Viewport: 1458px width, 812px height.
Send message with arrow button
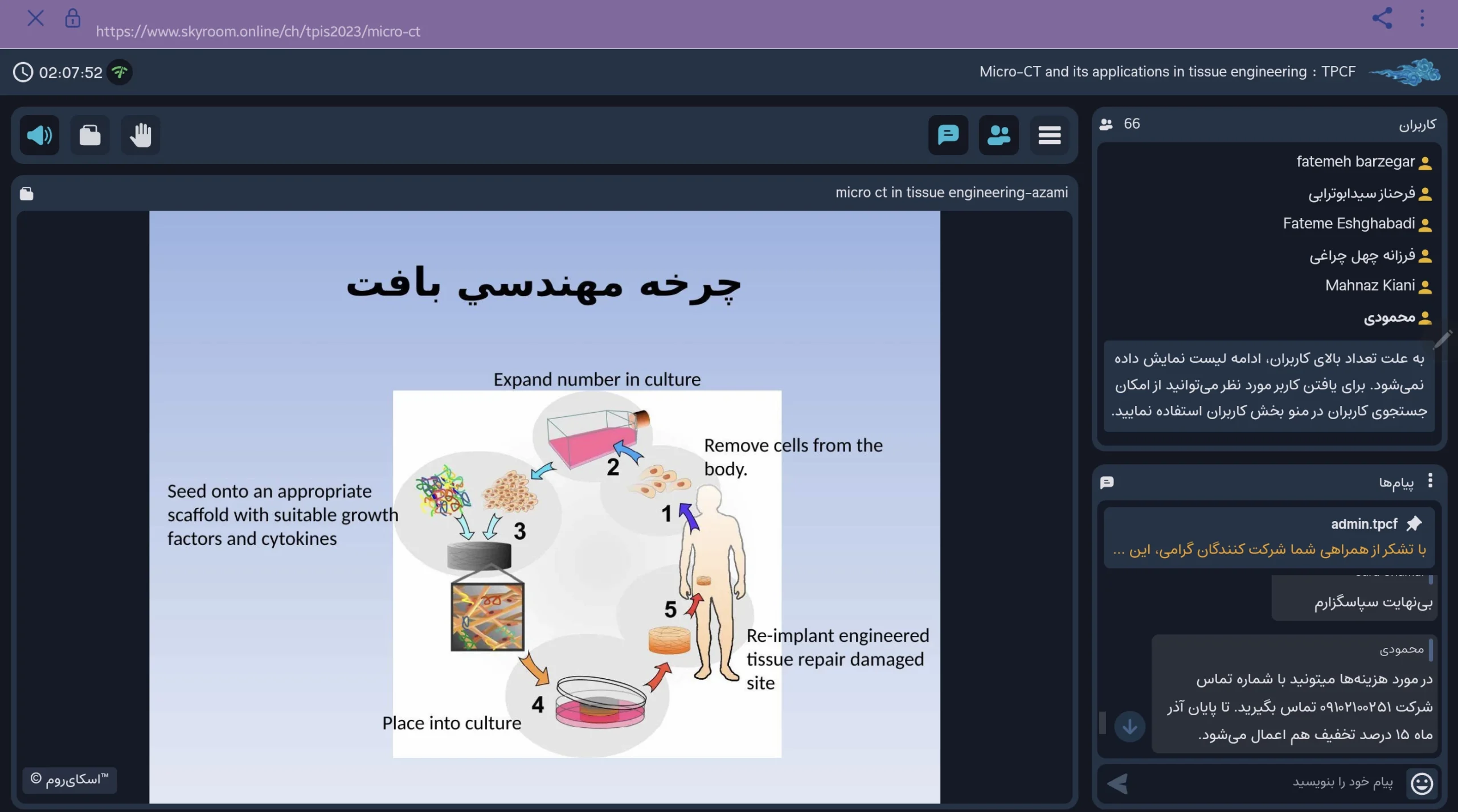click(1117, 784)
